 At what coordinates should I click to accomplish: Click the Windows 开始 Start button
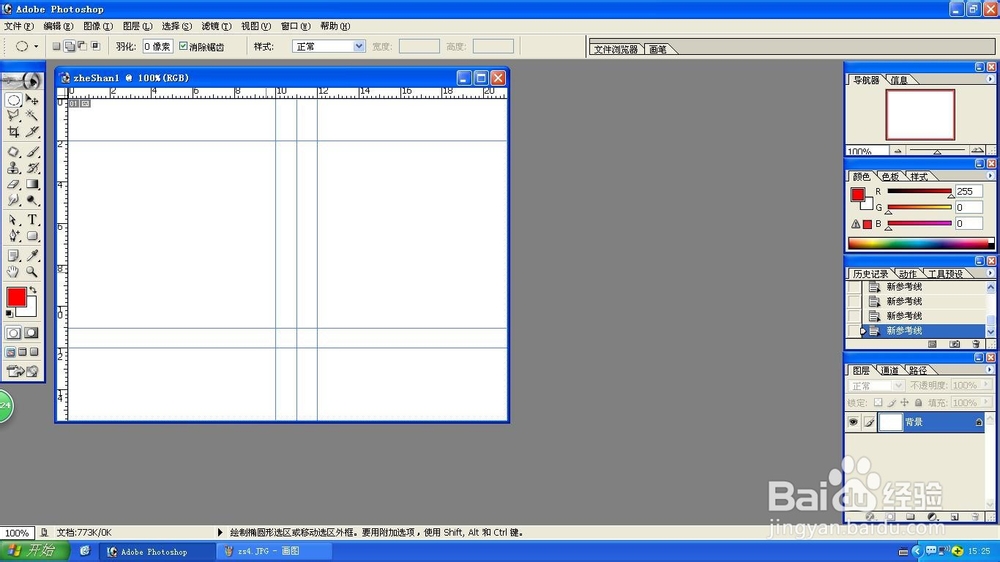click(x=34, y=551)
